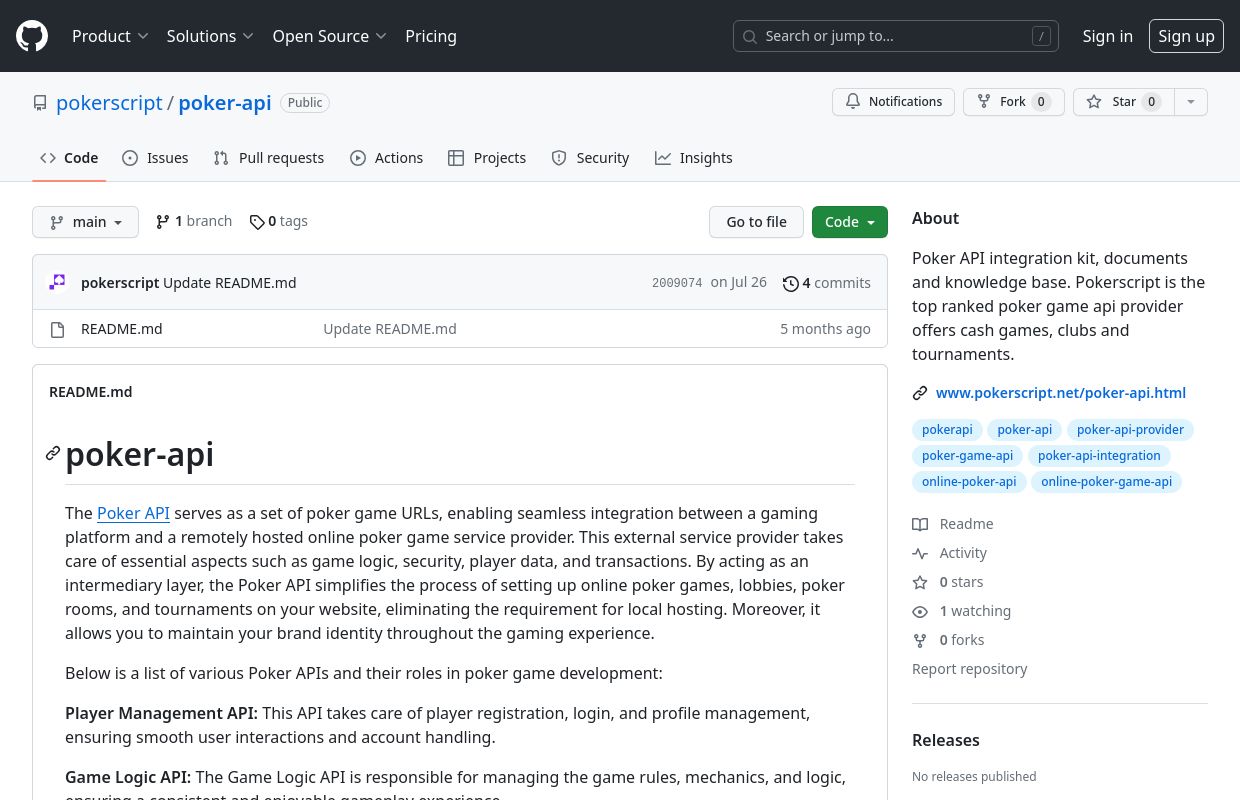Click the online-poker-api topic tag
Screen dimensions: 1240x800
coord(969,482)
